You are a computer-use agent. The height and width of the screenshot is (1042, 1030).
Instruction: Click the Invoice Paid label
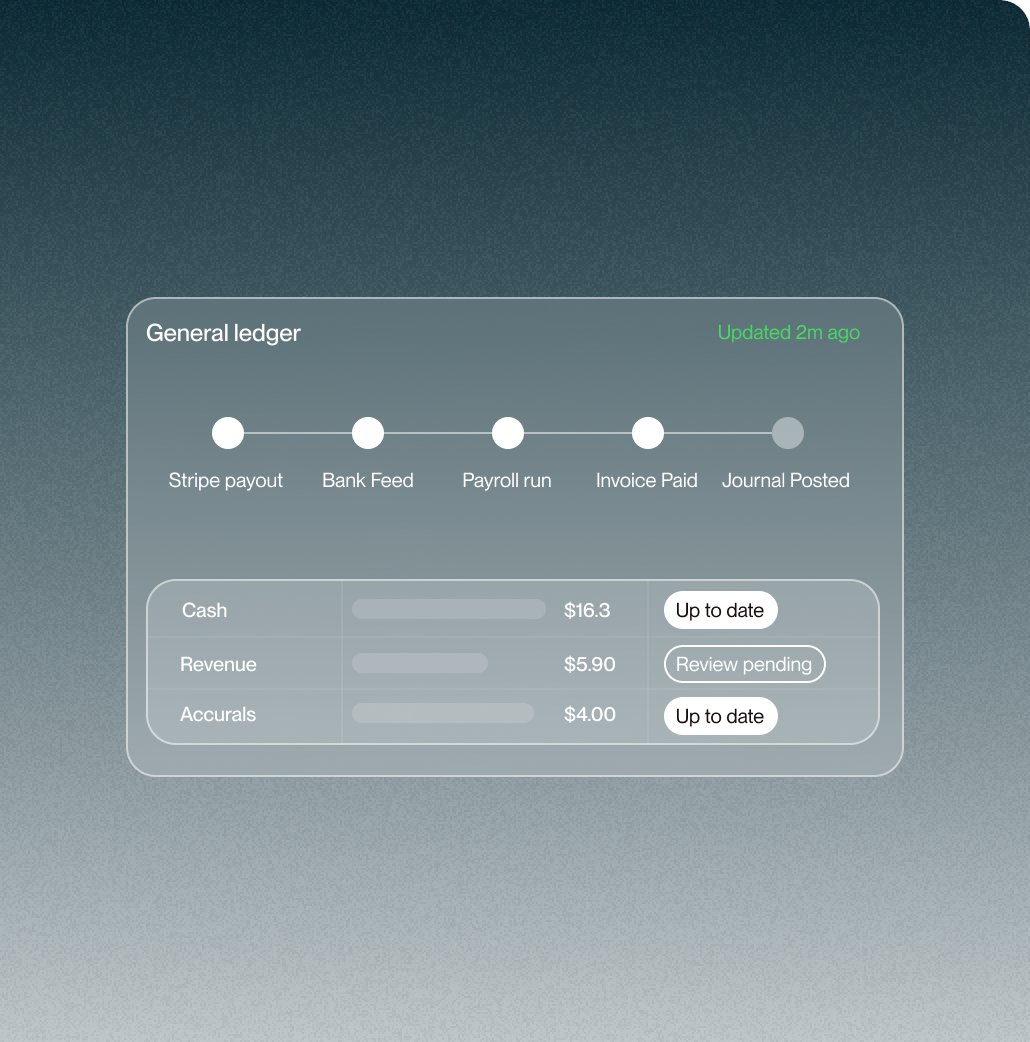pos(647,480)
